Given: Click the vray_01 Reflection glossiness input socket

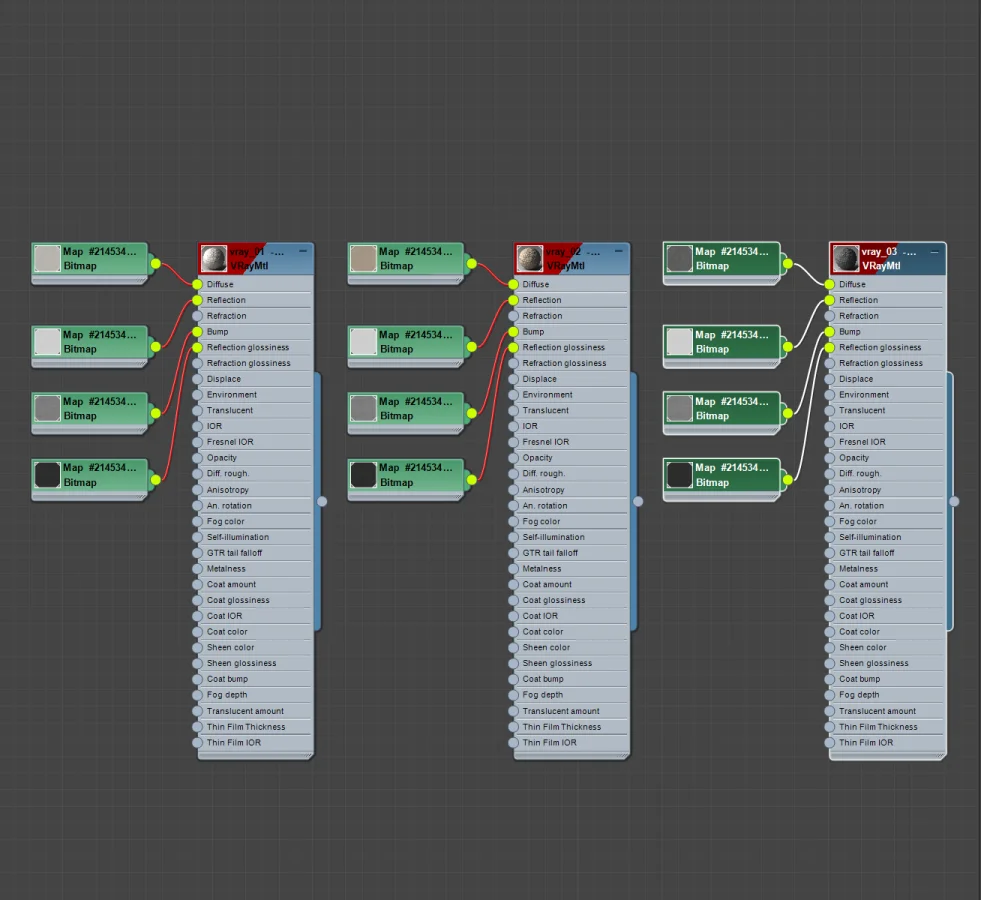Looking at the screenshot, I should (x=198, y=347).
